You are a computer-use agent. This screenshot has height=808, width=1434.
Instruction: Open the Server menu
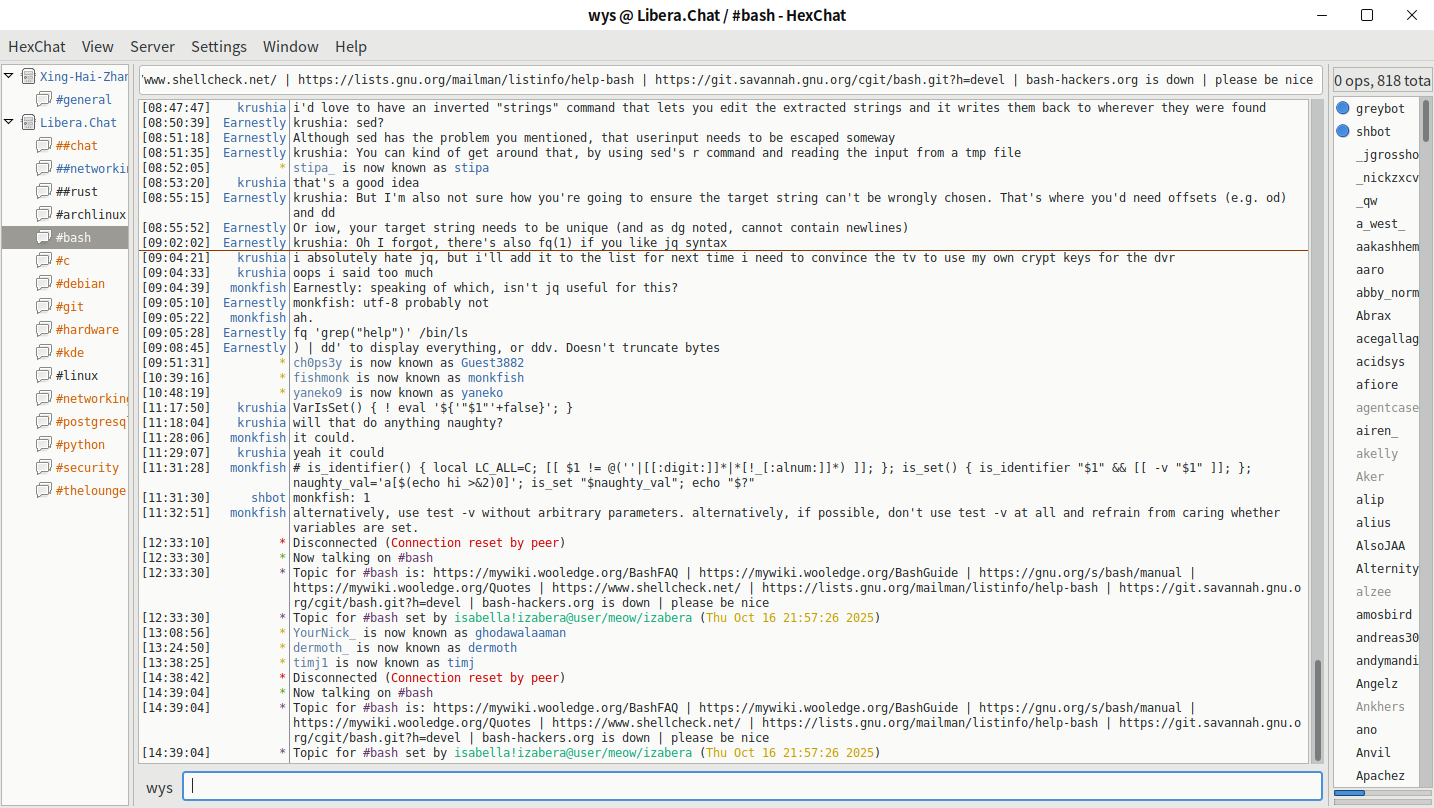click(x=152, y=46)
